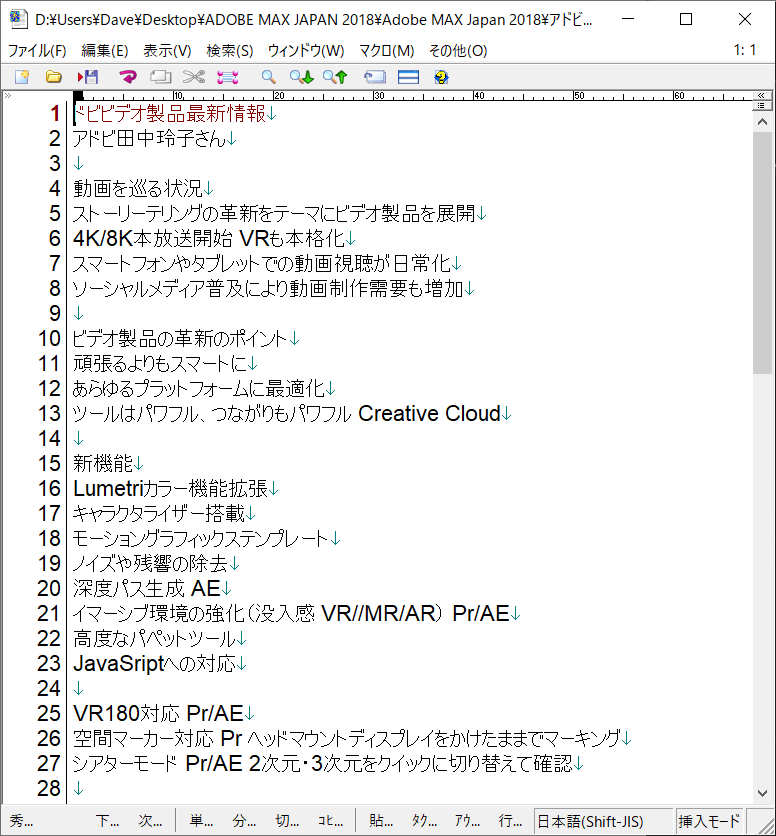Viewport: 776px width, 836px height.
Task: Click the 単... function key button
Action: point(201,821)
